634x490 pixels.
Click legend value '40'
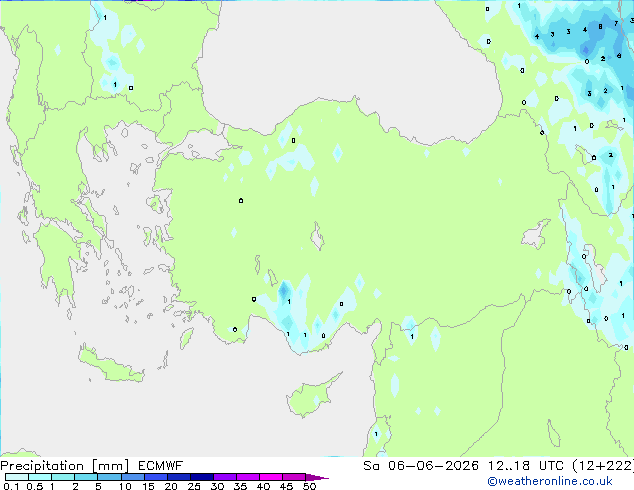pos(263,486)
